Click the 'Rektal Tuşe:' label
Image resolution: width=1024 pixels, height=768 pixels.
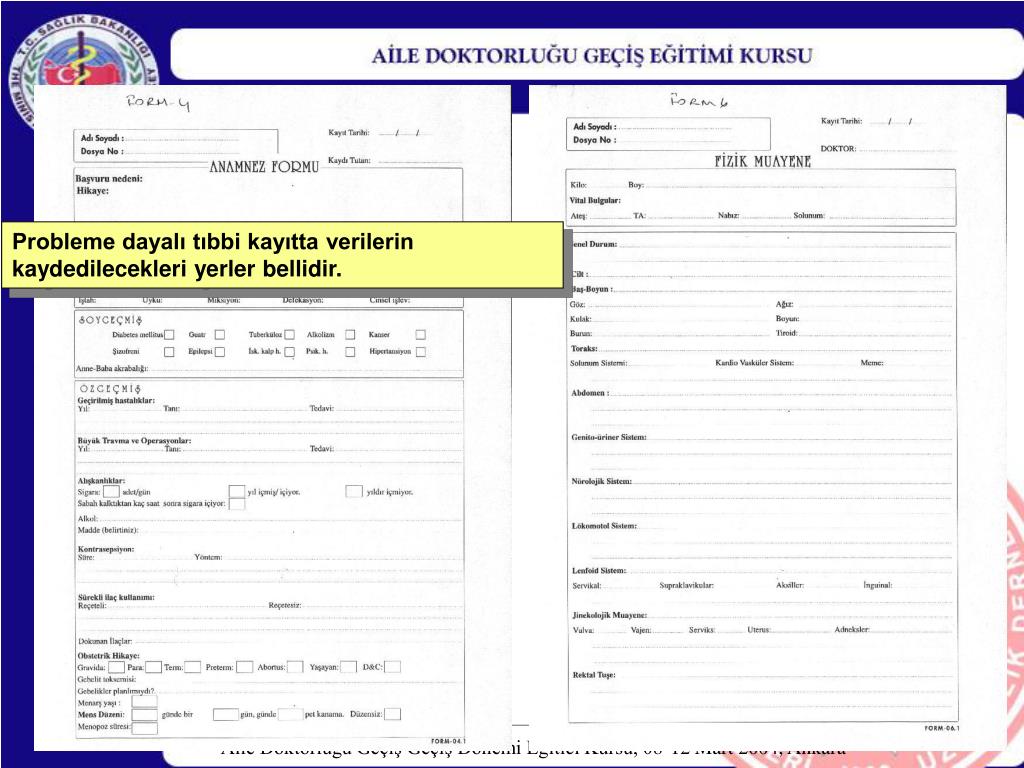(594, 675)
